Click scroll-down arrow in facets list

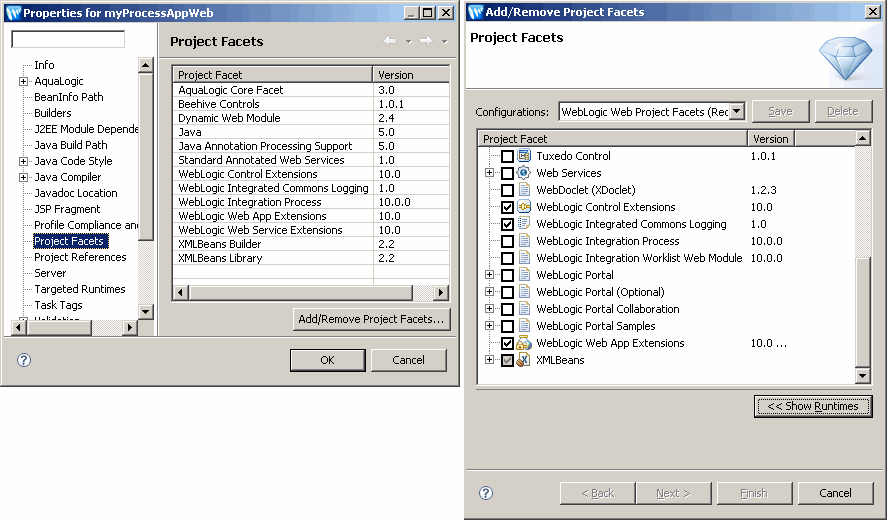click(862, 375)
